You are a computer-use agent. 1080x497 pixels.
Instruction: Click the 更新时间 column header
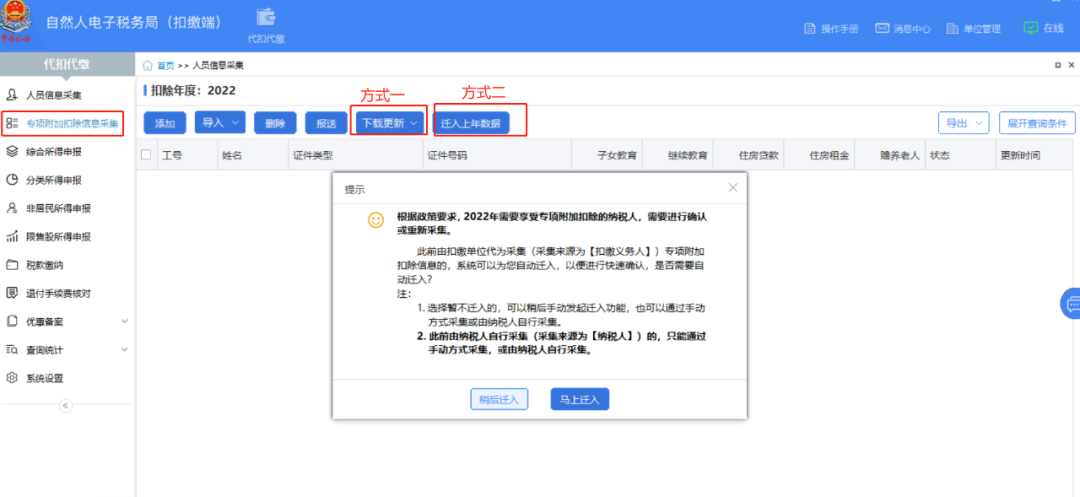pyautogui.click(x=1036, y=156)
